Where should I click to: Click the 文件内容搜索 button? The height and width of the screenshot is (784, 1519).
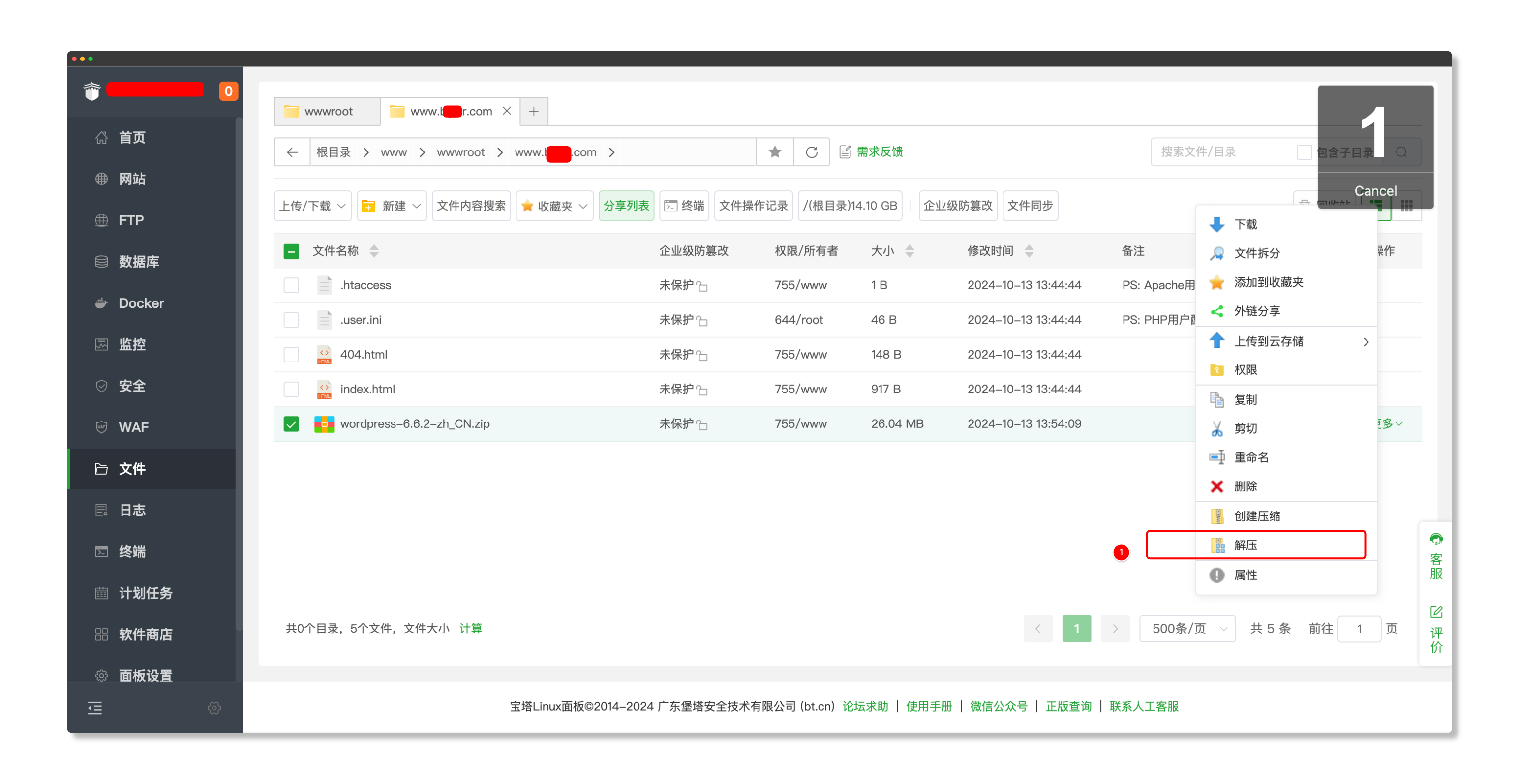(471, 206)
